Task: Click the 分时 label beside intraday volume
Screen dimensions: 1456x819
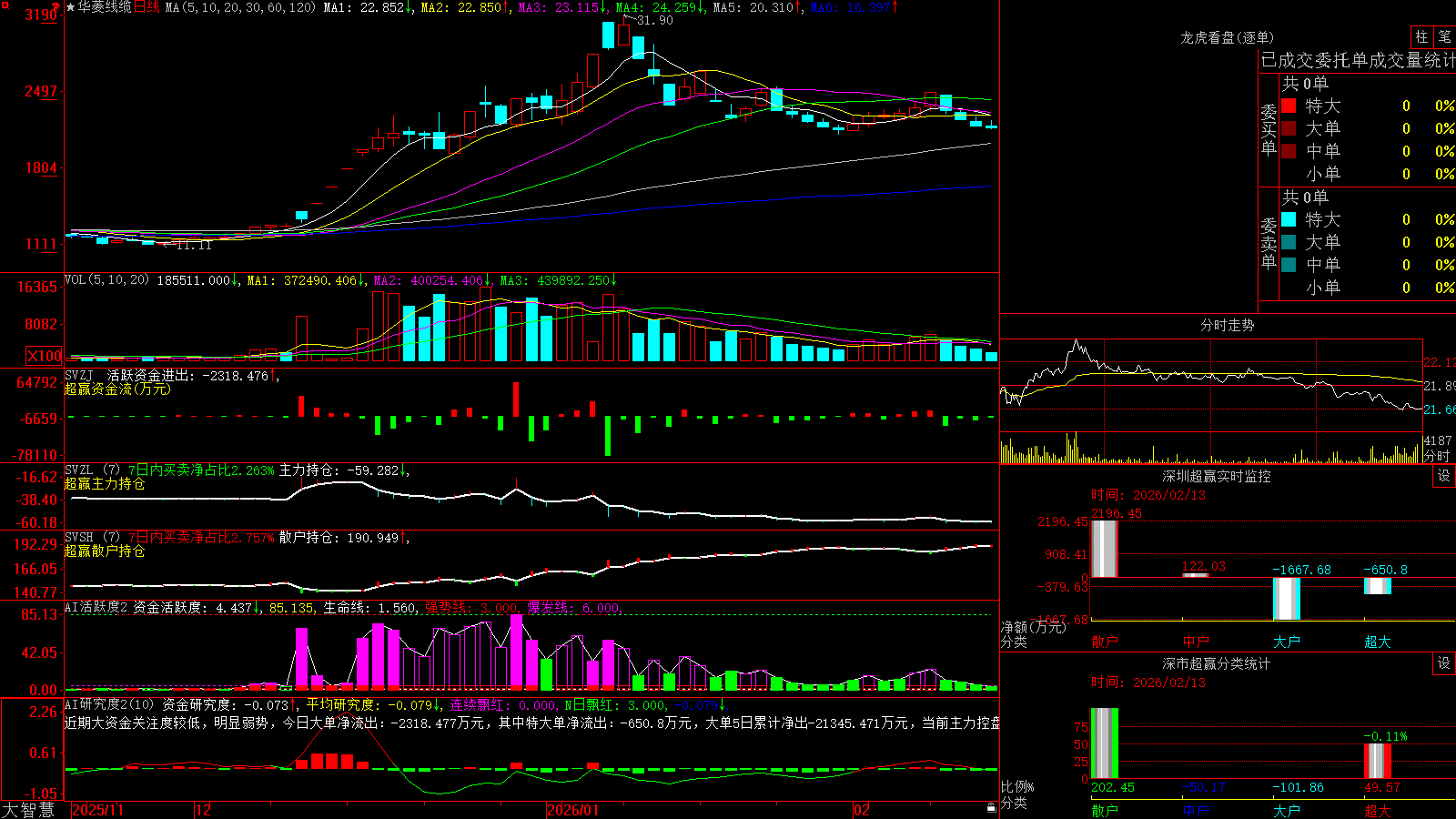Action: [1437, 455]
